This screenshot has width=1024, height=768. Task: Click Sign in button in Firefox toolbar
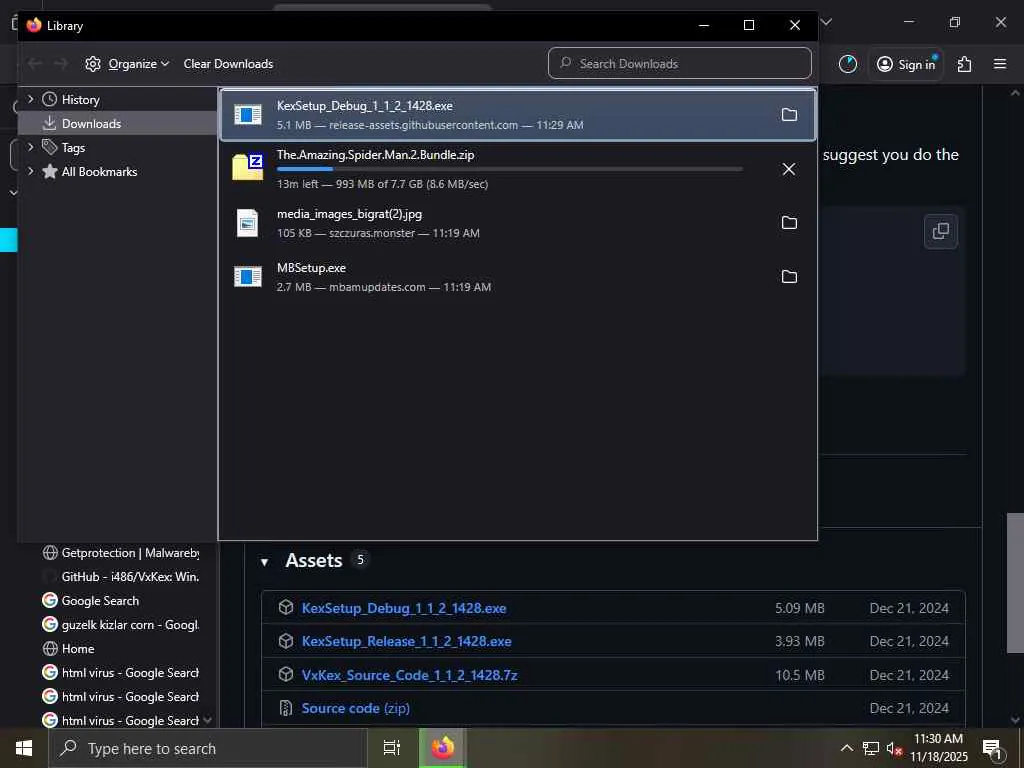coord(906,64)
